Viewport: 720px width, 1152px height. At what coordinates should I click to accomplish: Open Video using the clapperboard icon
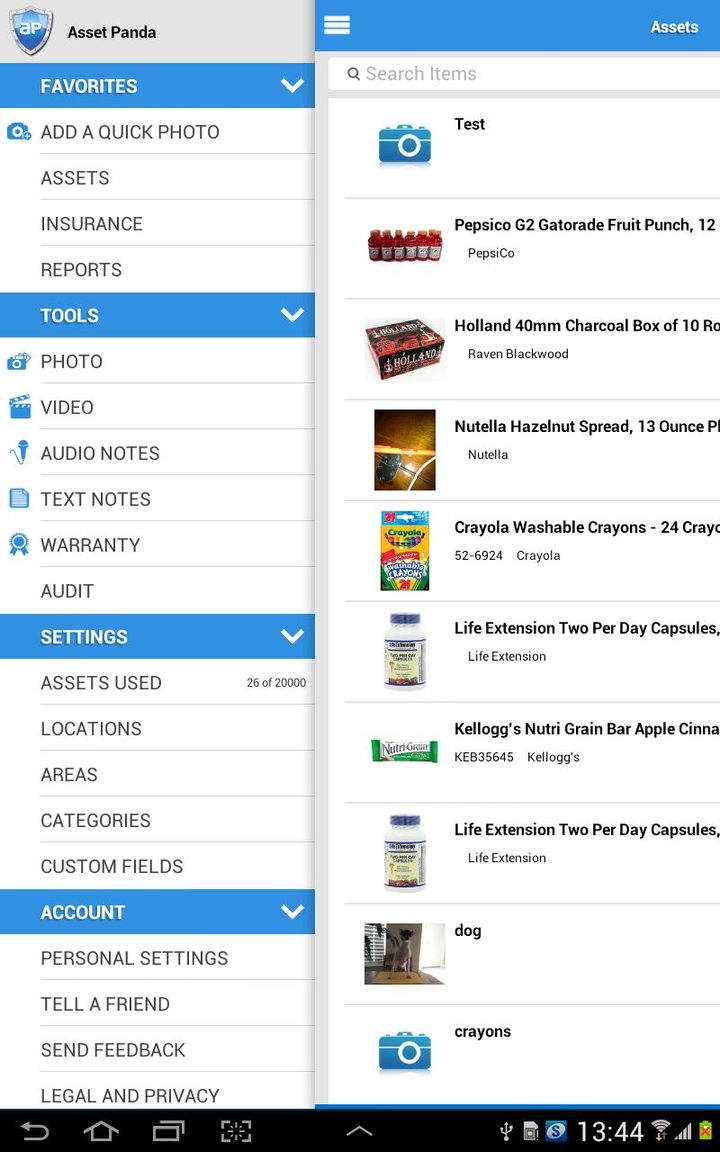coord(19,407)
